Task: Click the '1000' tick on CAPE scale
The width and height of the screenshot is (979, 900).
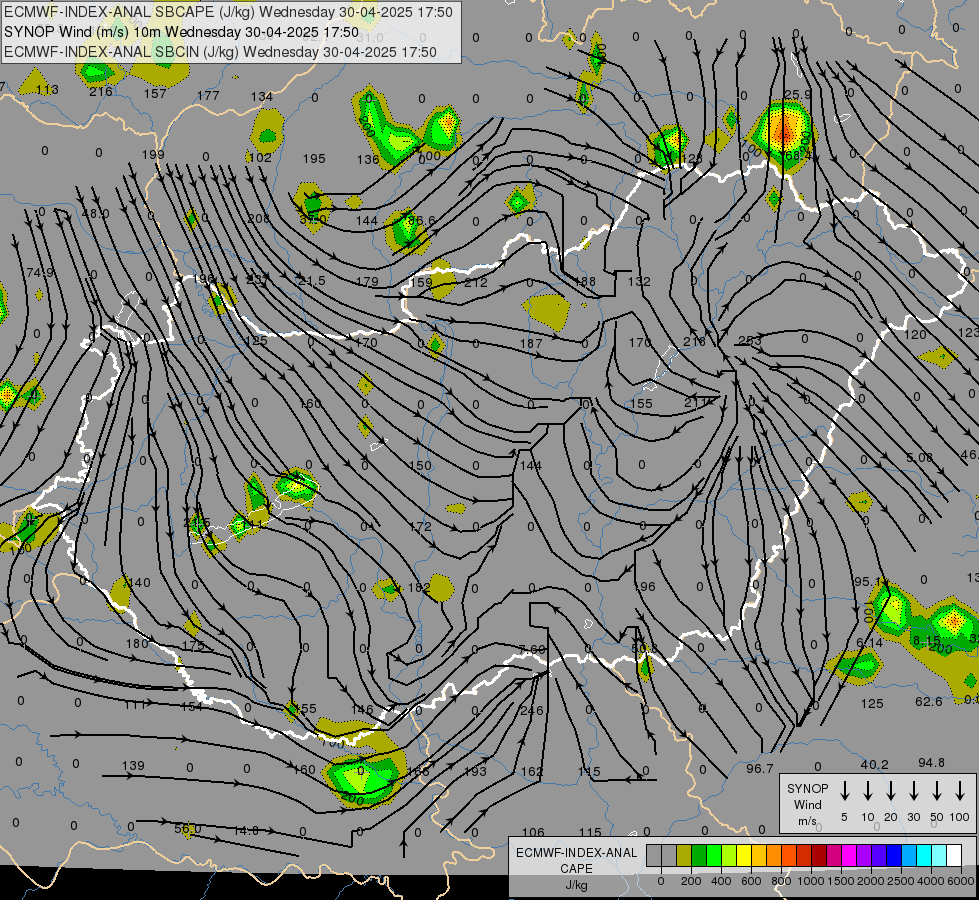Action: (x=810, y=881)
